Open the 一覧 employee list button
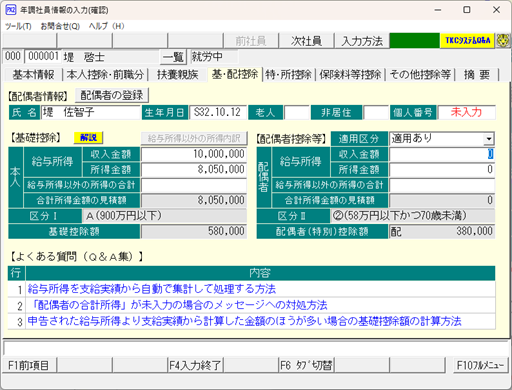 click(173, 57)
